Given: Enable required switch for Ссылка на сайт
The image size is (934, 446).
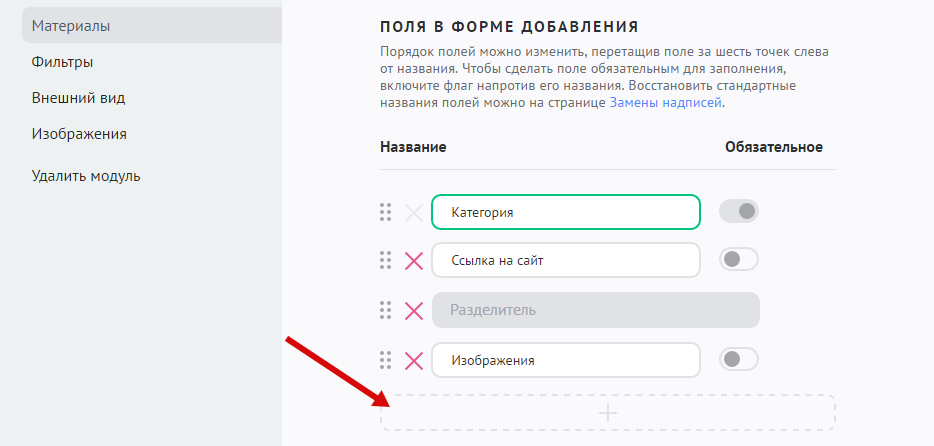Looking at the screenshot, I should (739, 260).
